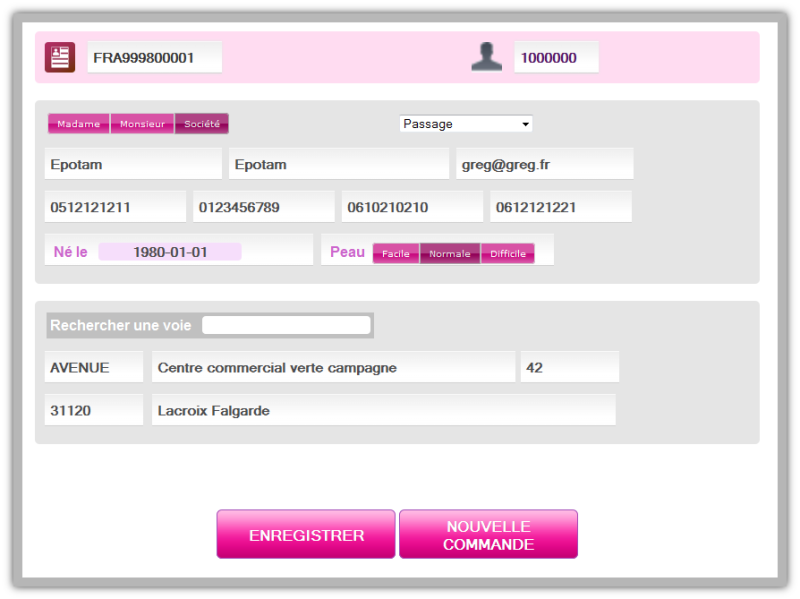800x599 pixels.
Task: Click the NOUVELLE COMMANDE button
Action: (x=488, y=535)
